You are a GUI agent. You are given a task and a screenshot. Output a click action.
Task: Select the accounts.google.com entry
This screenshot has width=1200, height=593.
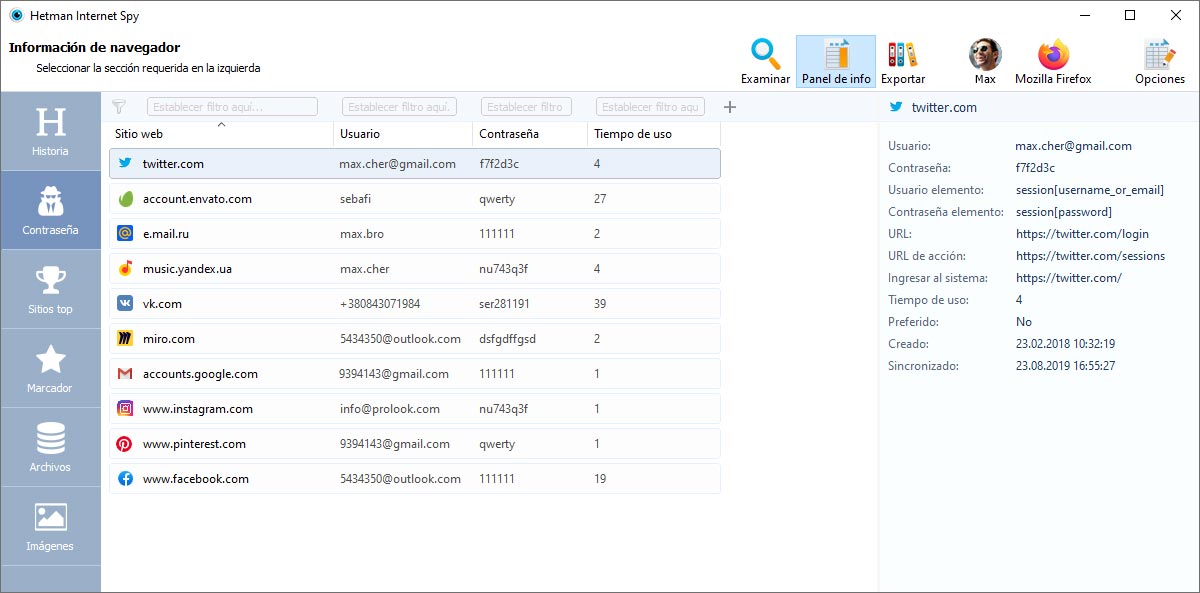(x=415, y=374)
